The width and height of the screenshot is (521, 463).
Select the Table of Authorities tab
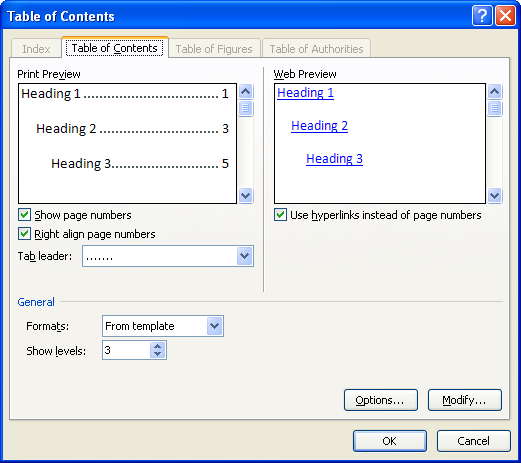pos(316,49)
